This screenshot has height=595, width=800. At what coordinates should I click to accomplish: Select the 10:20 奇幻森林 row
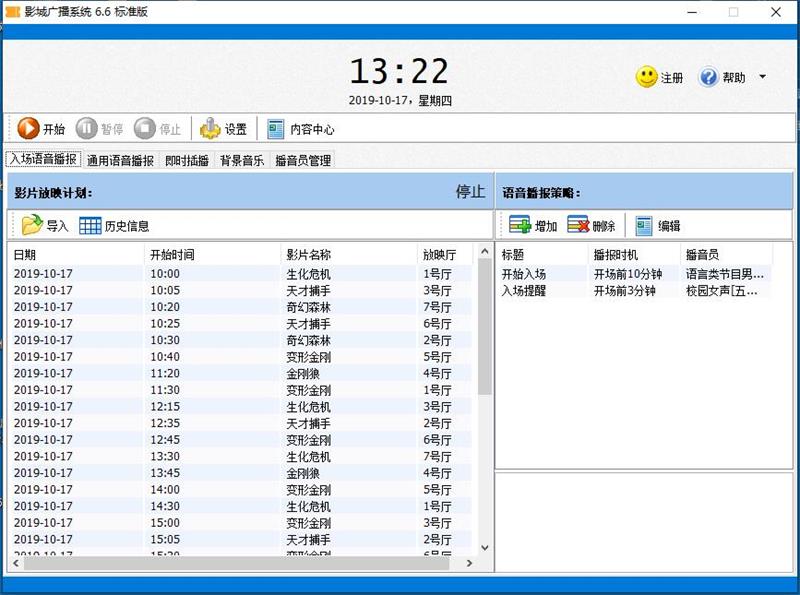(241, 307)
